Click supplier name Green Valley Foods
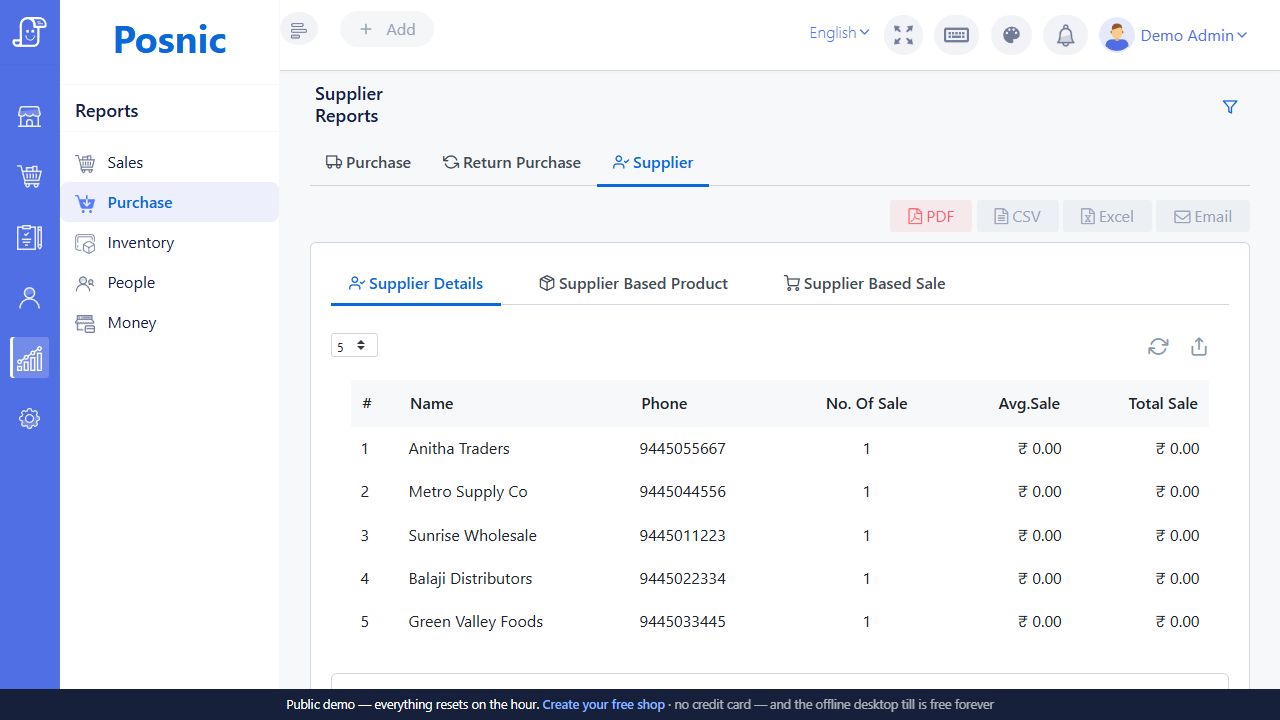Viewport: 1280px width, 720px height. click(476, 621)
